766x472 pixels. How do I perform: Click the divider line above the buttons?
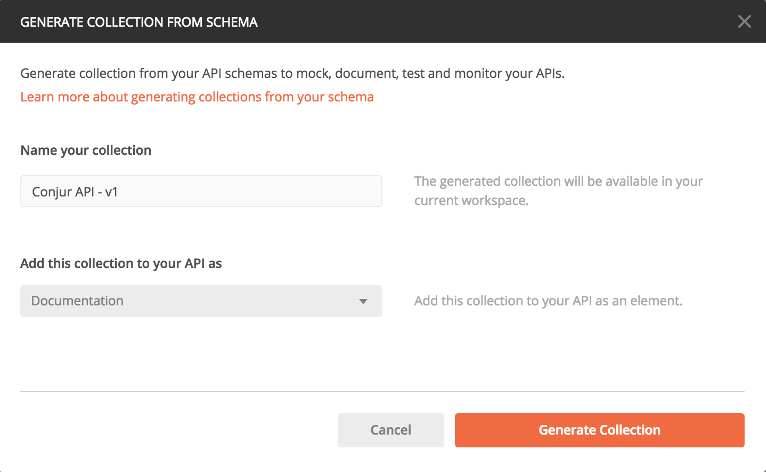click(x=382, y=391)
